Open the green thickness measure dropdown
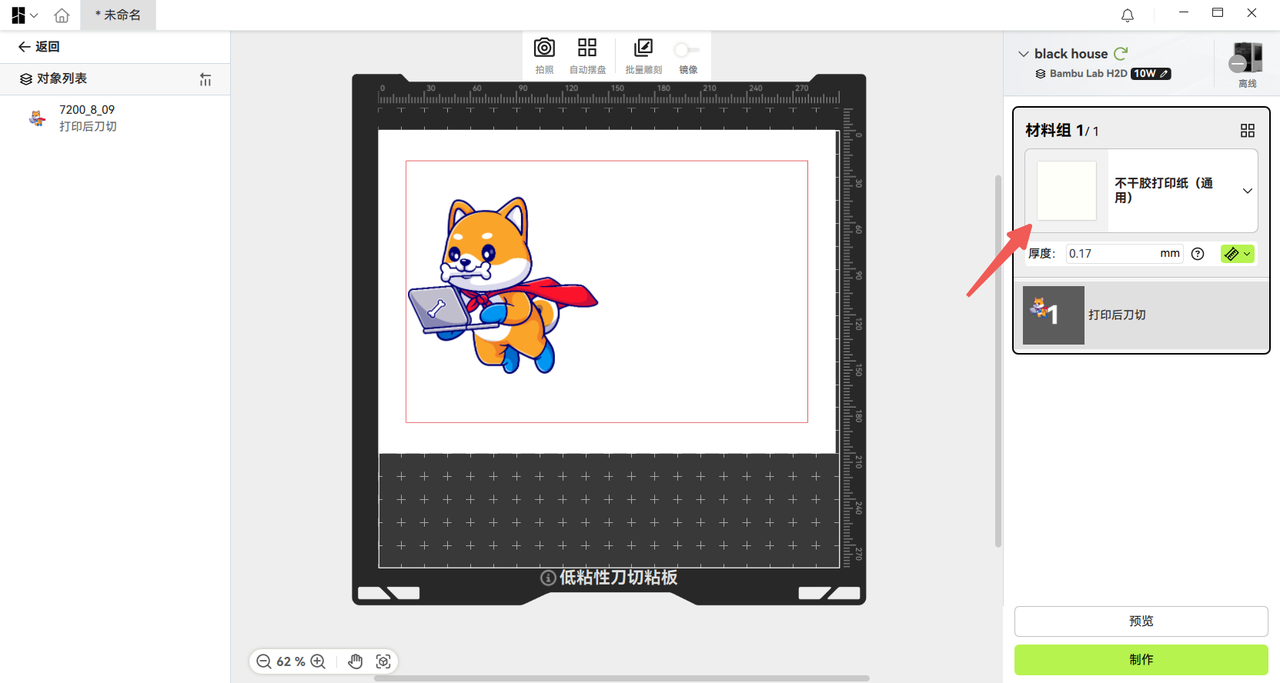The image size is (1280, 683). [x=1237, y=254]
